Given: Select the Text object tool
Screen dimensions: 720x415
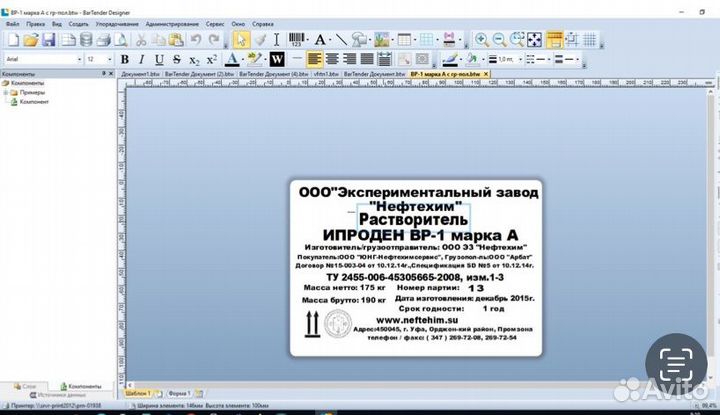Looking at the screenshot, I should click(320, 40).
